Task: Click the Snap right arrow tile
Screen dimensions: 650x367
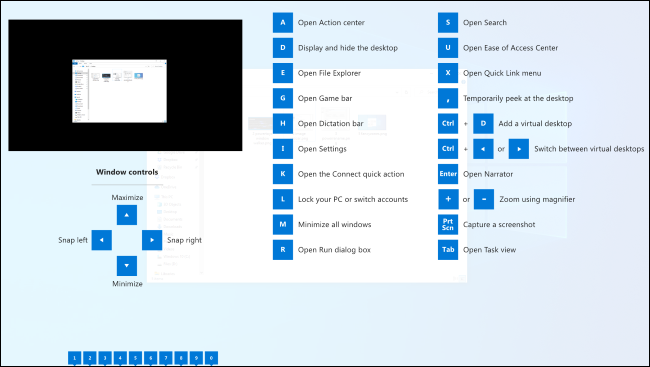Action: coord(152,240)
